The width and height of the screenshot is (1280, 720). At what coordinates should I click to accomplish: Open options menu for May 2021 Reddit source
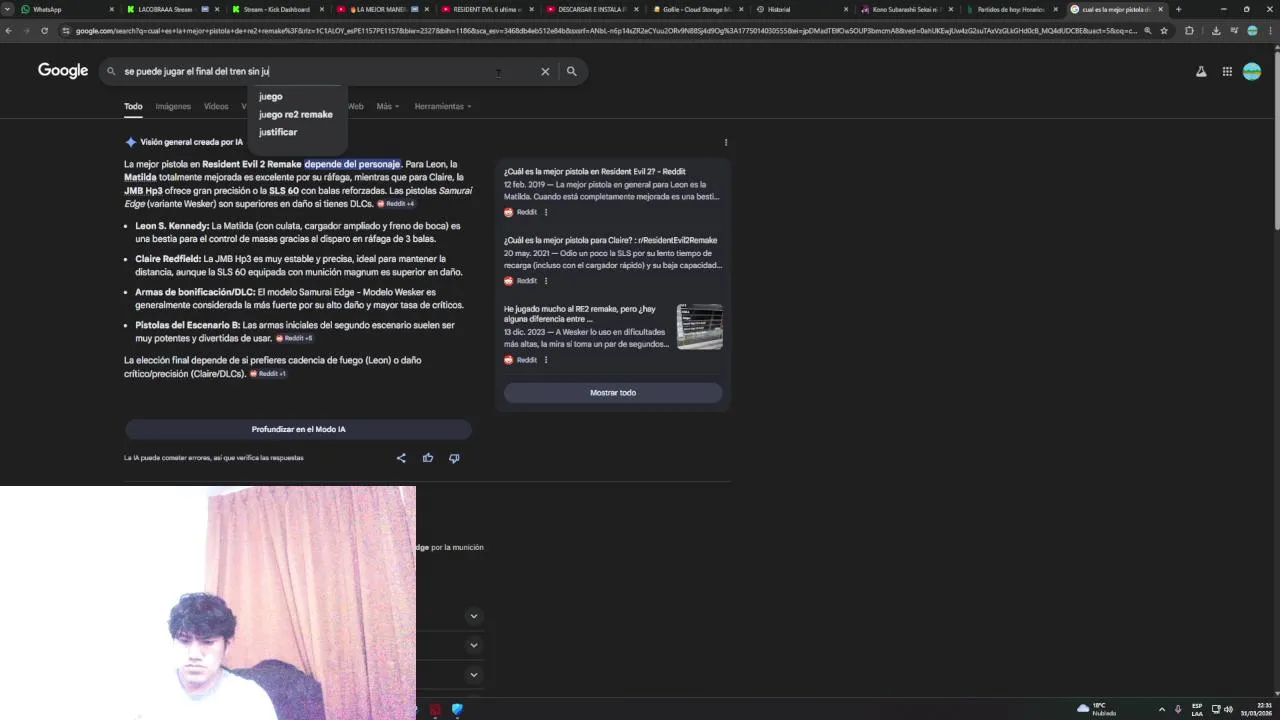coord(545,281)
